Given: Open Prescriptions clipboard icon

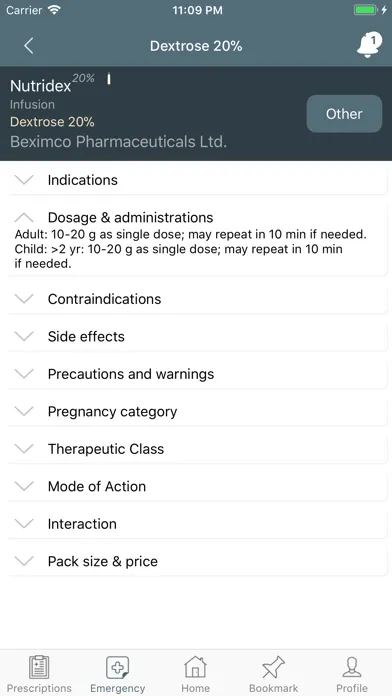Looking at the screenshot, I should [x=39, y=667].
